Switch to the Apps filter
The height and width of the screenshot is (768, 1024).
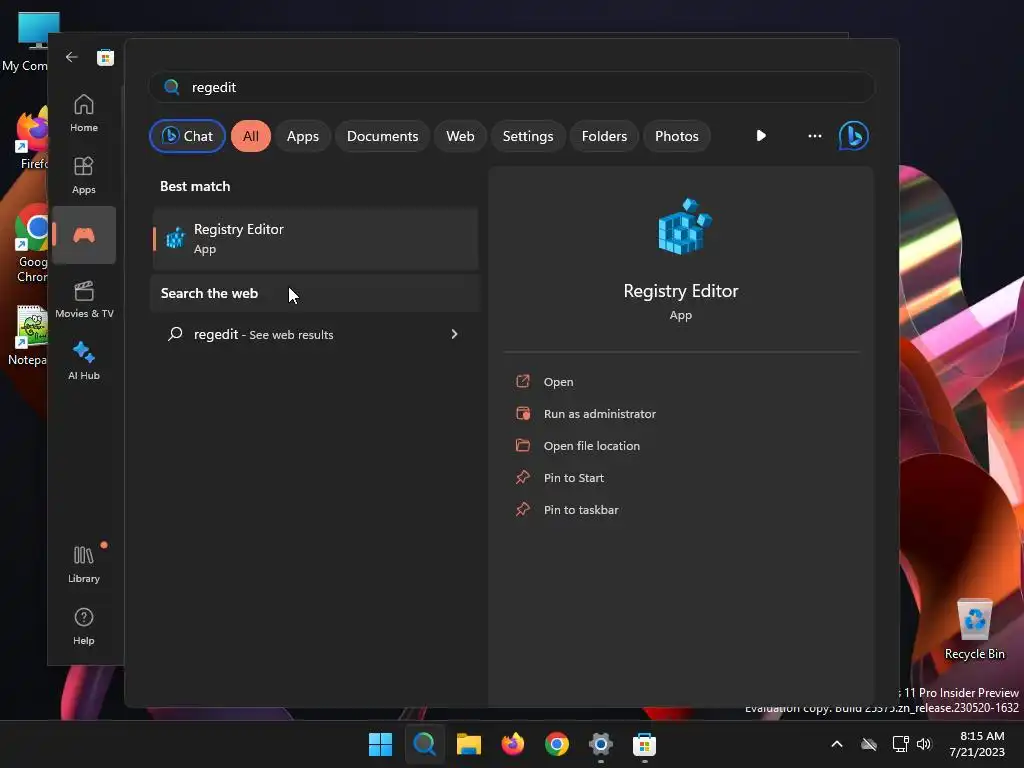point(303,136)
